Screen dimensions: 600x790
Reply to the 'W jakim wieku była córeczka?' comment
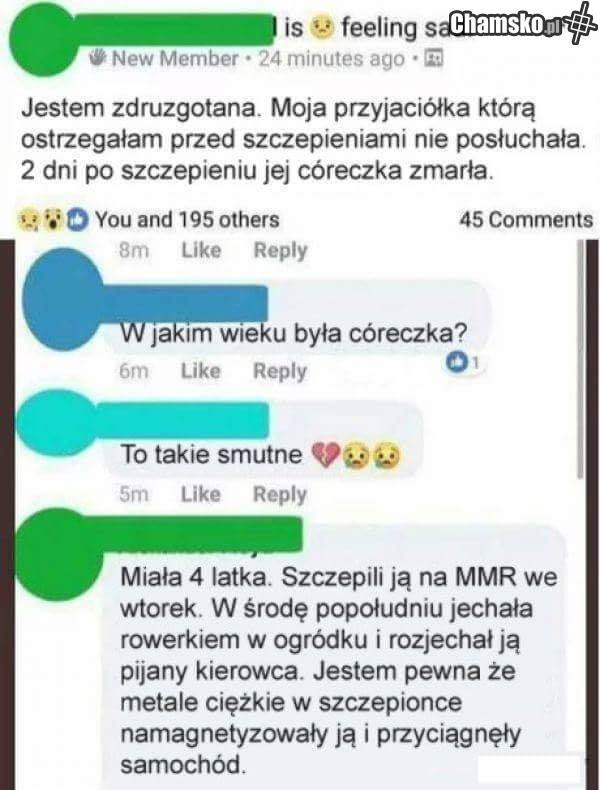pos(280,371)
